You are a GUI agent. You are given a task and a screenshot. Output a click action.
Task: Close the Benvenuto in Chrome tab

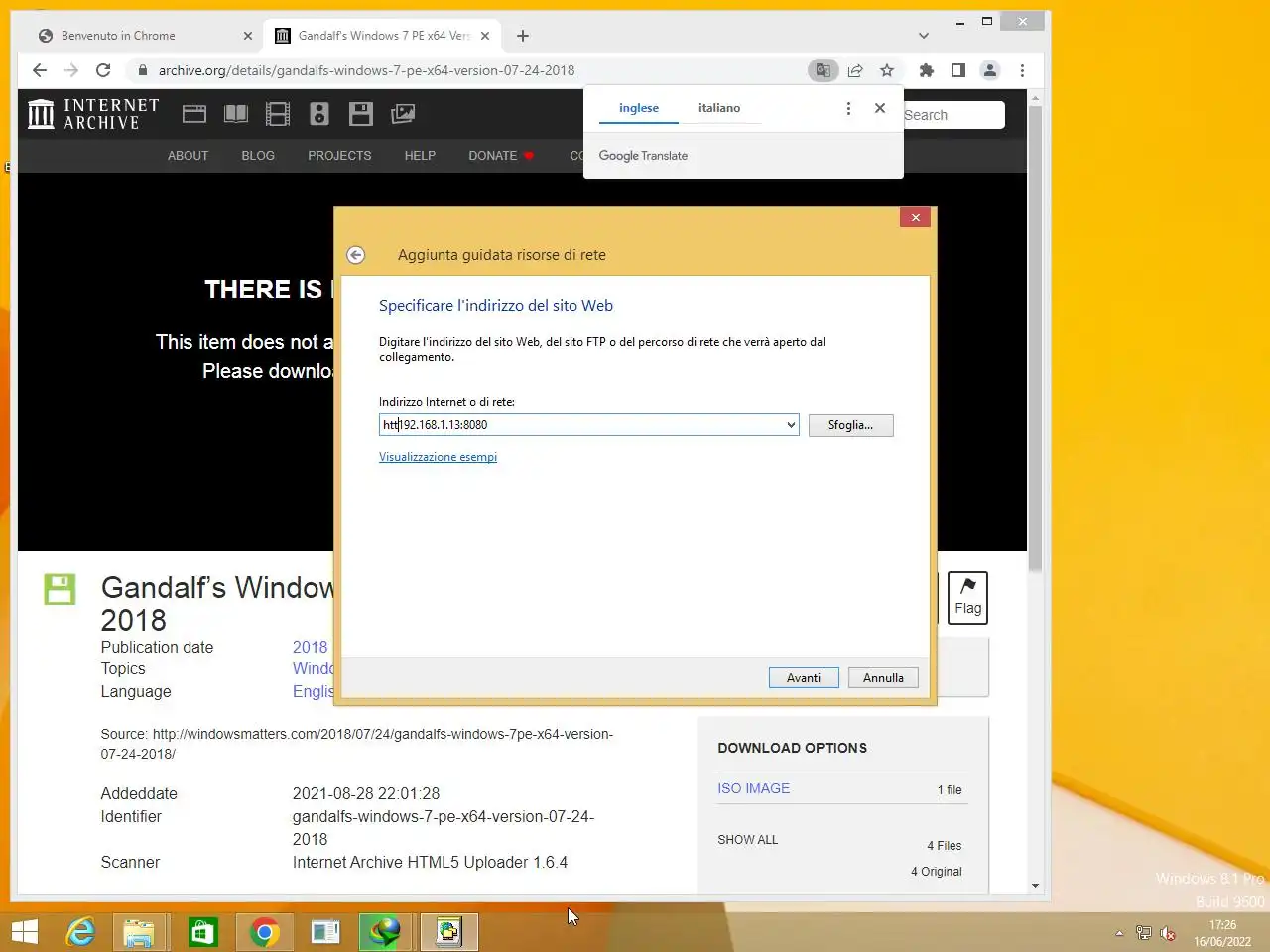pyautogui.click(x=248, y=36)
